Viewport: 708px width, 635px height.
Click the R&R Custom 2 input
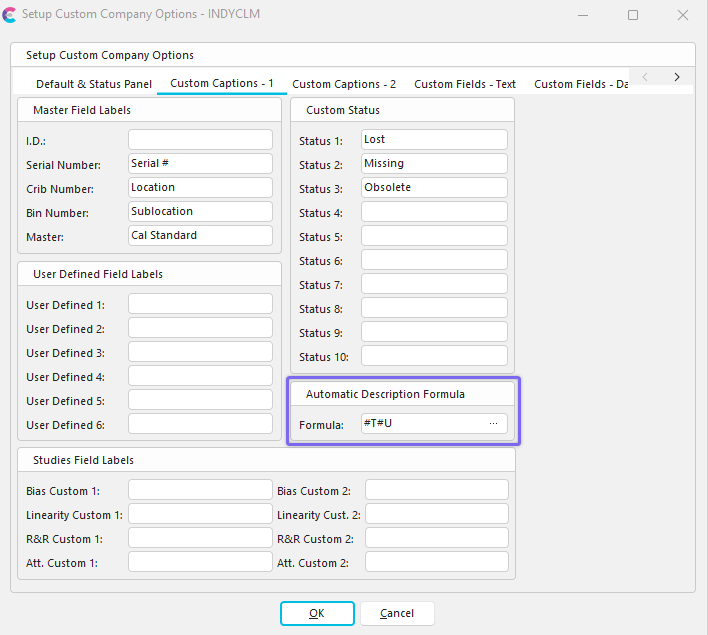[x=436, y=538]
